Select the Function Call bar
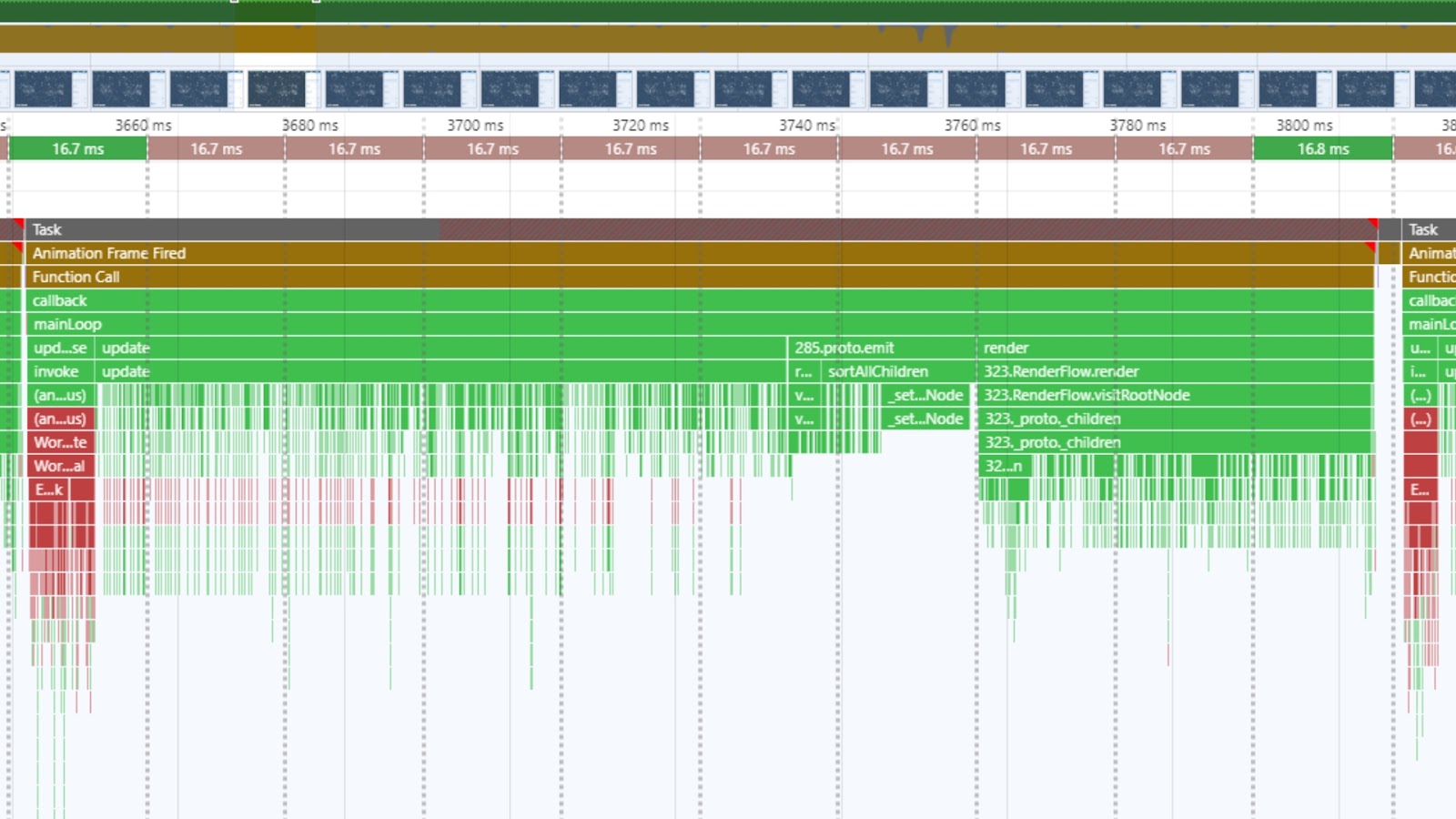Viewport: 1456px width, 819px height. tap(701, 277)
